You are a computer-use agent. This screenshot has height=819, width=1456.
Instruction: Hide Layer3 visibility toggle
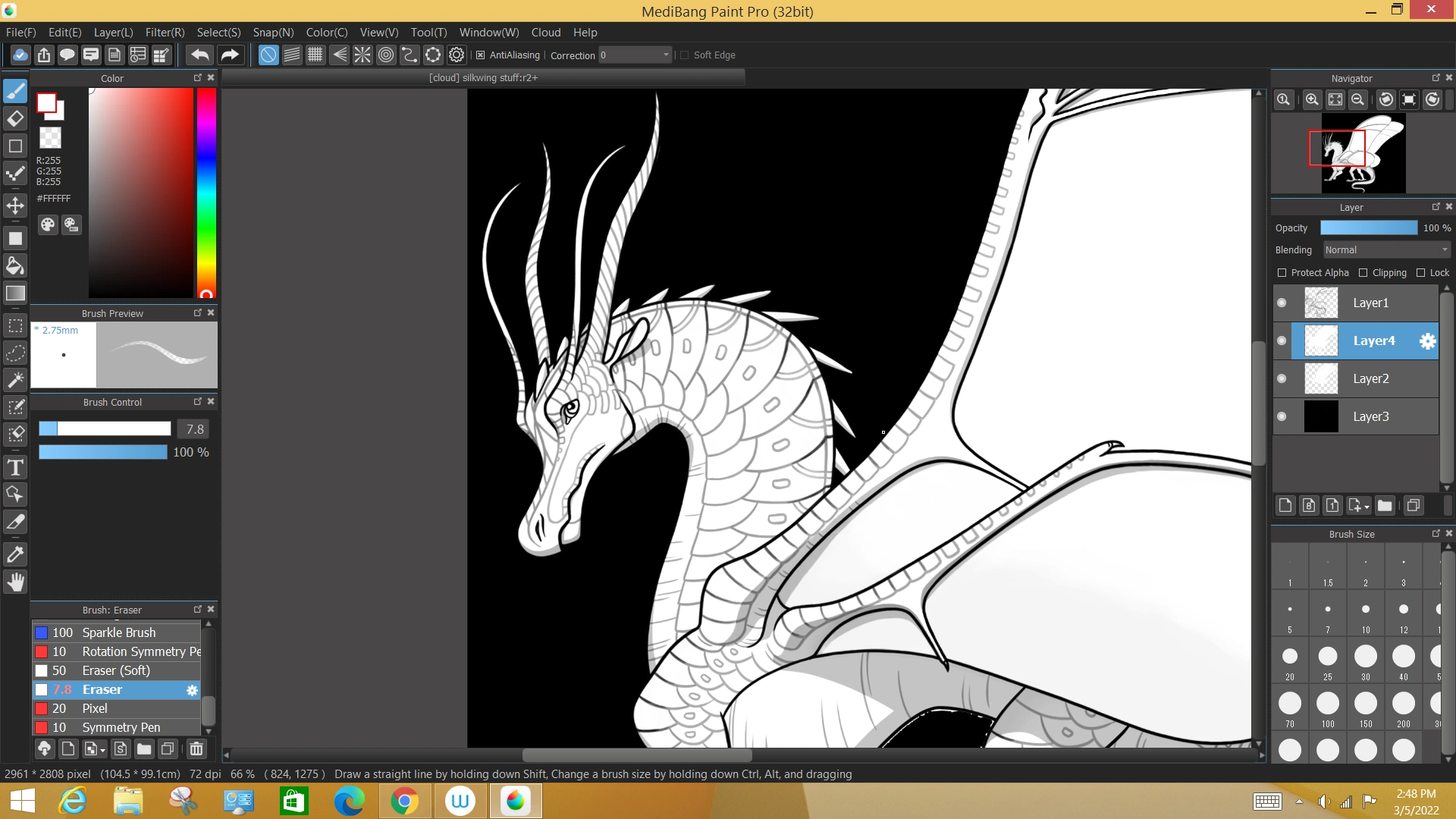coord(1282,416)
